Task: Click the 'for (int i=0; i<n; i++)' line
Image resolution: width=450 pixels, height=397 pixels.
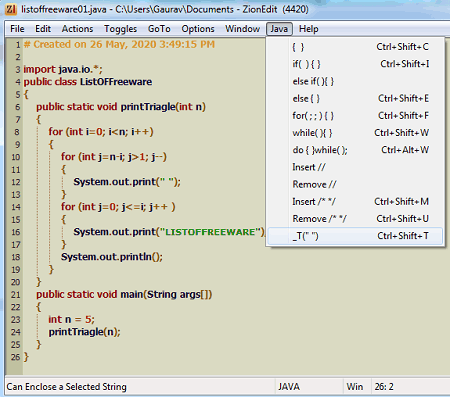Action: pos(101,132)
